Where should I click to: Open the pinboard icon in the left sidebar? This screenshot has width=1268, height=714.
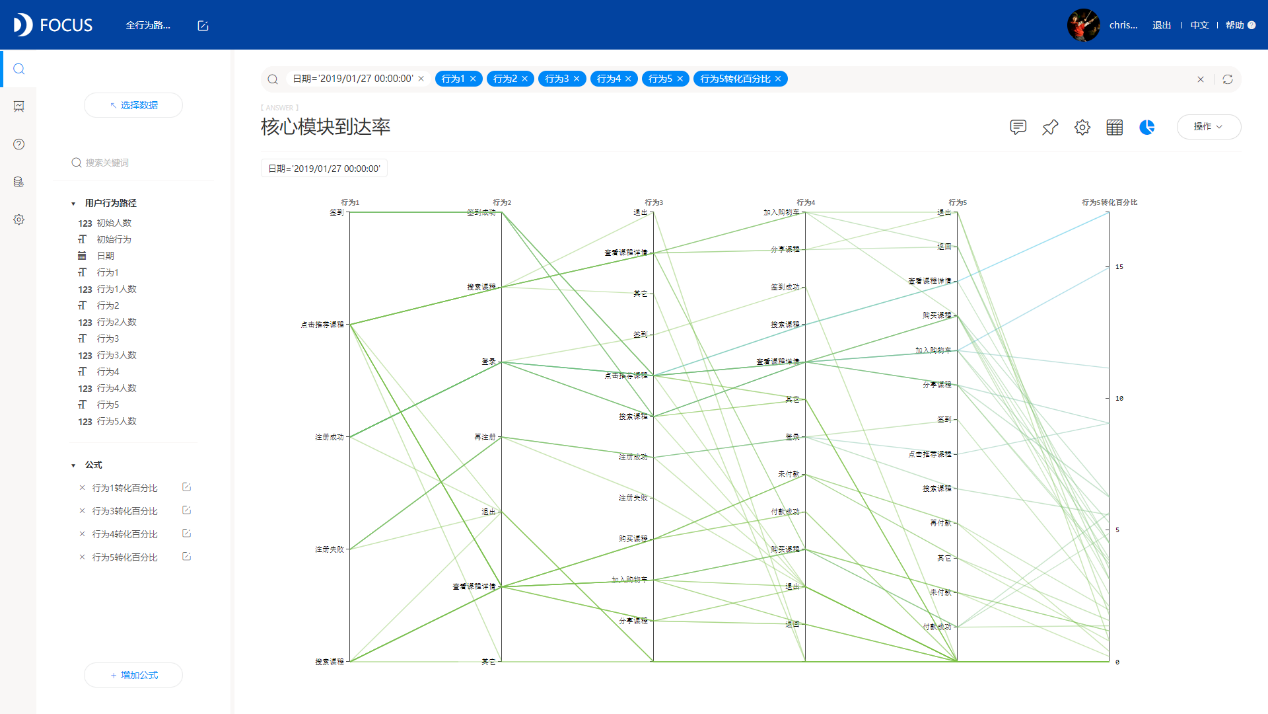(x=18, y=106)
